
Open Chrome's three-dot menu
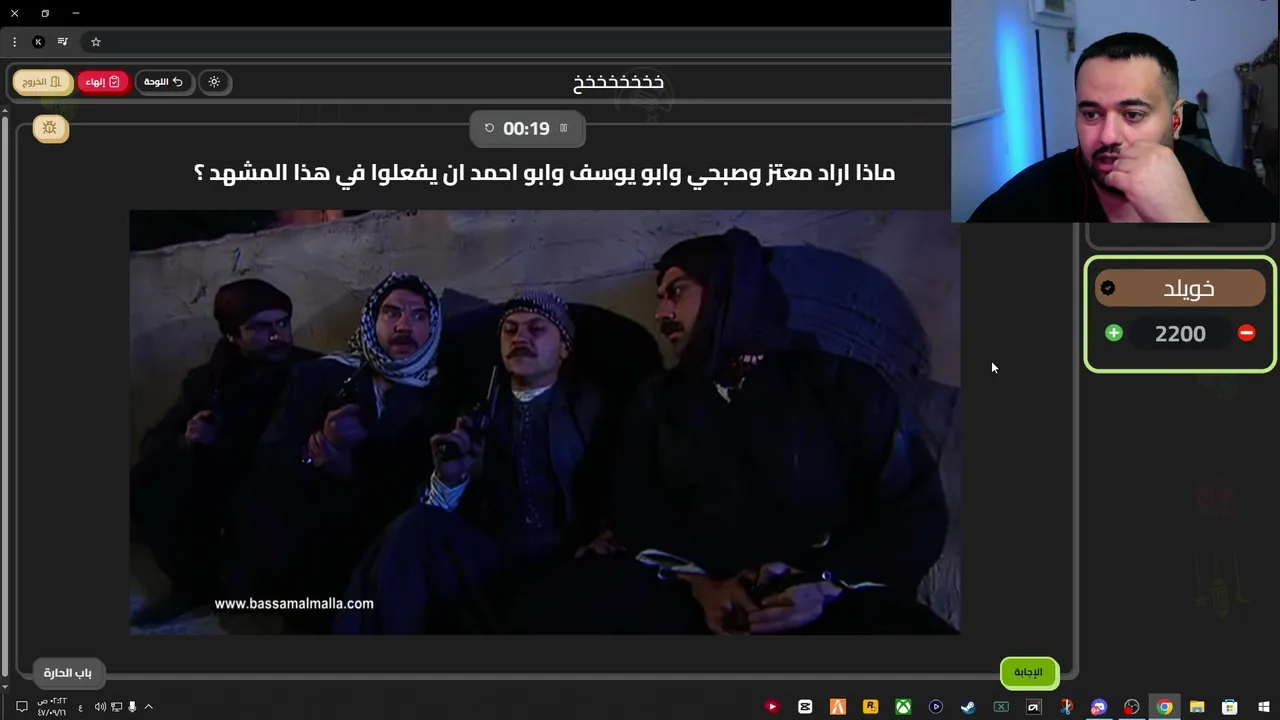tap(14, 42)
